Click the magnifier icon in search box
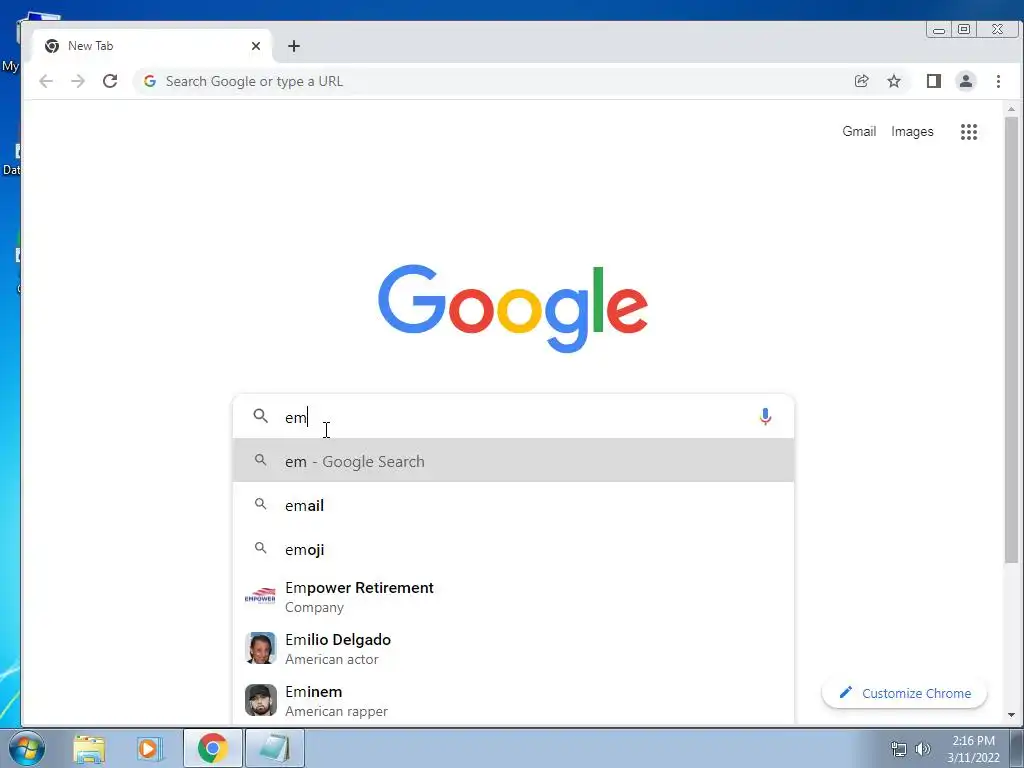 point(261,416)
